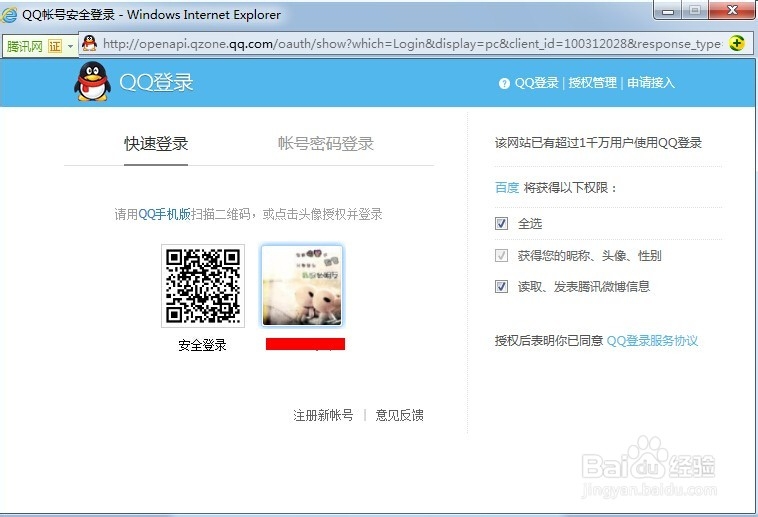Click the 获得您的昵称、头像、性别 checkbox

501,255
